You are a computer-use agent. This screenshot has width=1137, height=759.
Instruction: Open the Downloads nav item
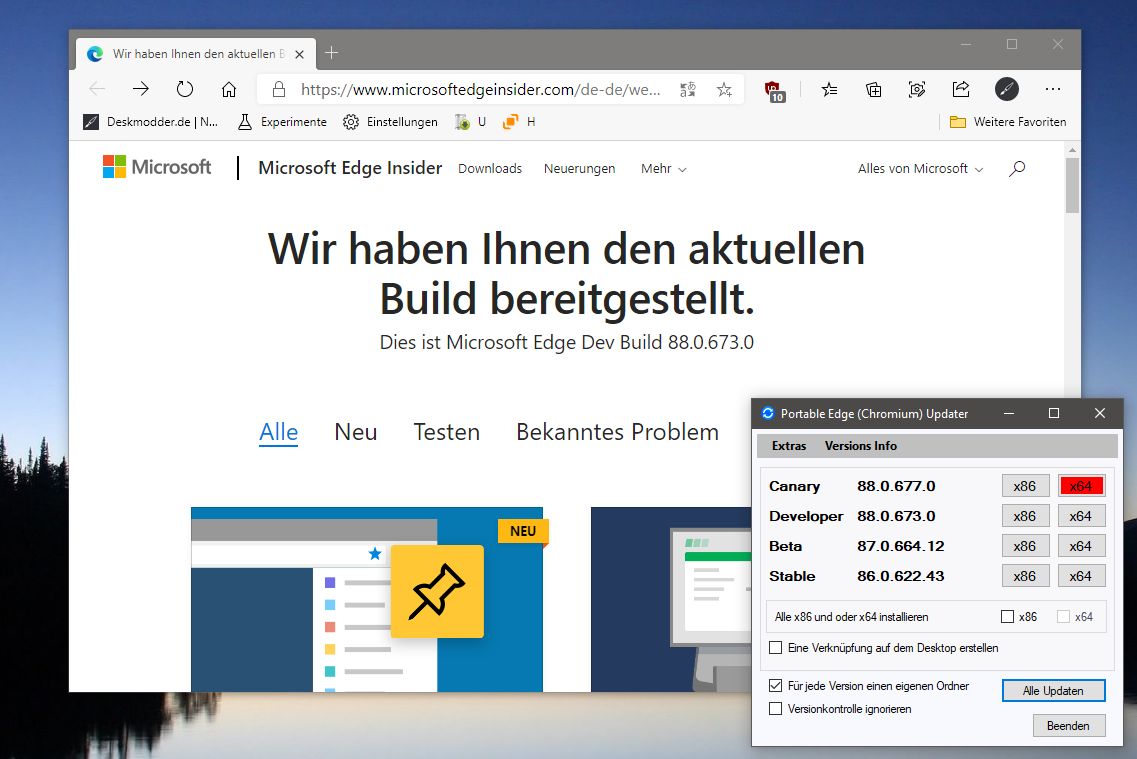pyautogui.click(x=490, y=168)
